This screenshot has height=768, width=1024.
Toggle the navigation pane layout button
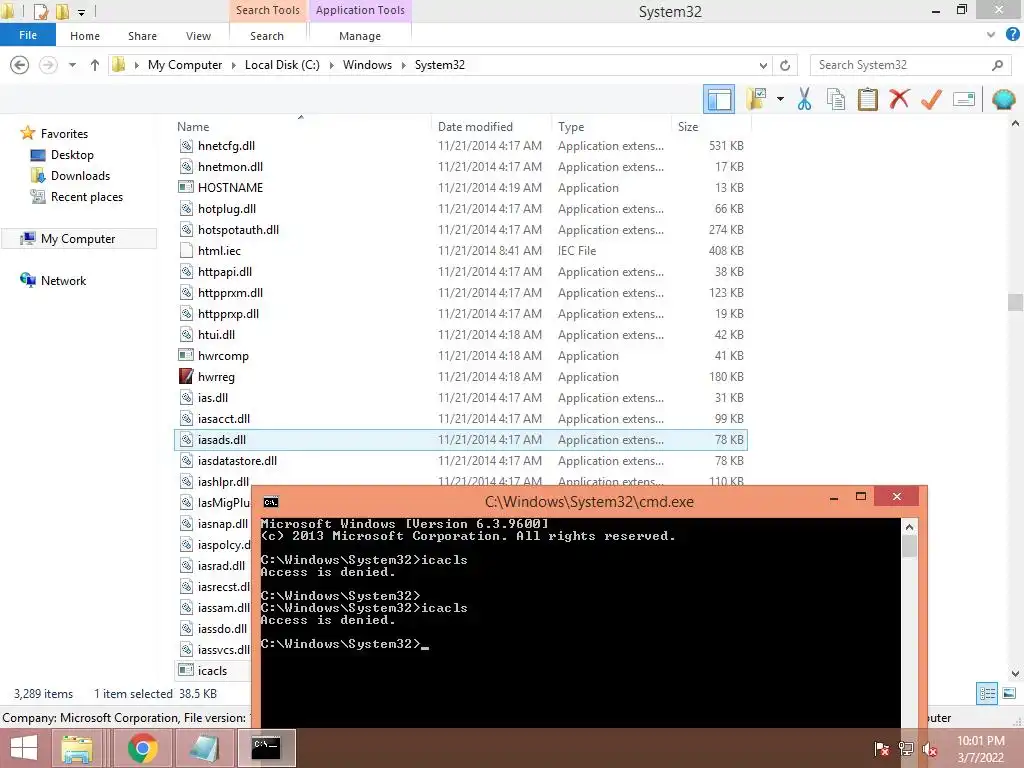(718, 99)
